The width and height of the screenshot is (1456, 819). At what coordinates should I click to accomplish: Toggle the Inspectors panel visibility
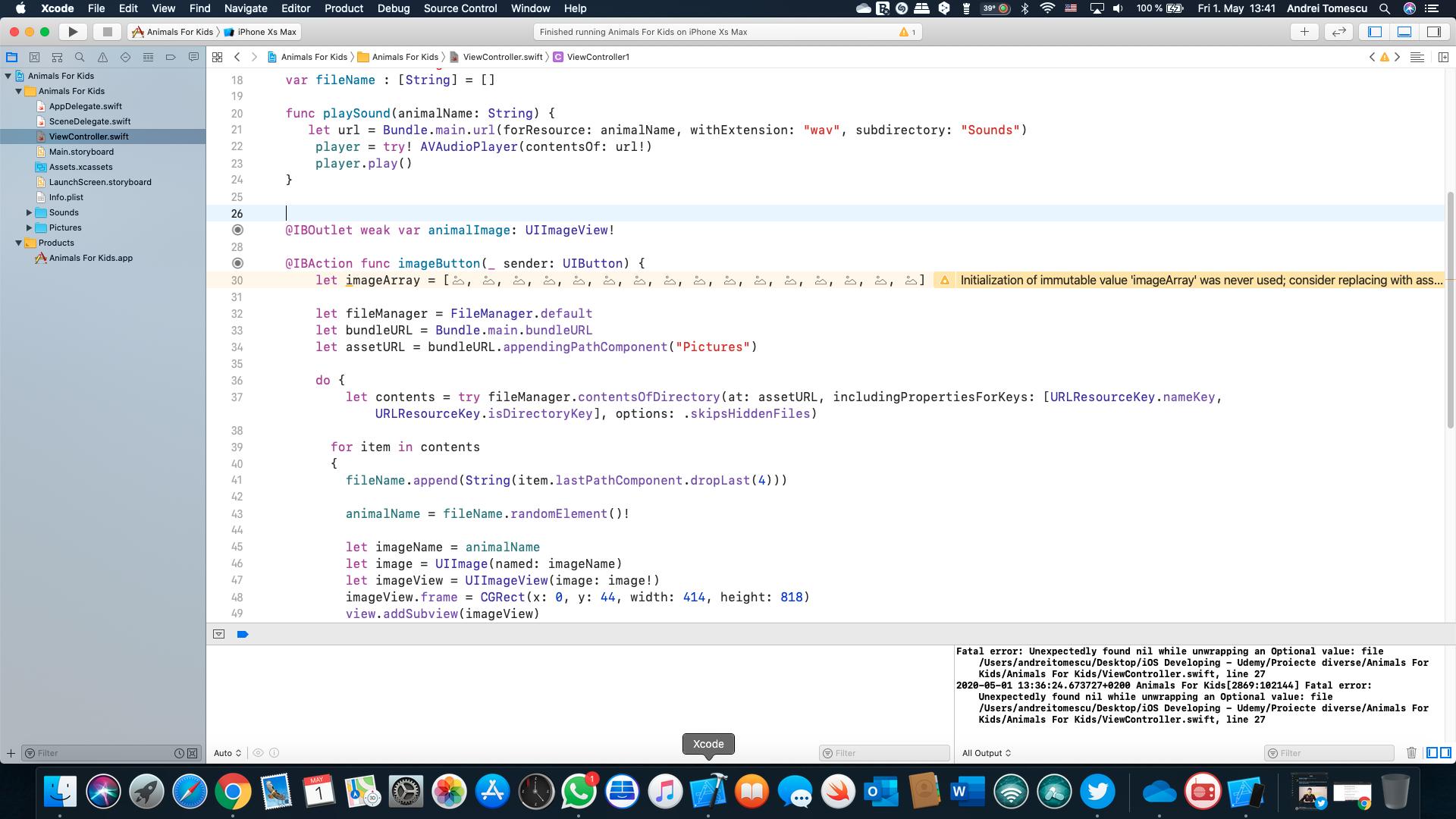point(1433,32)
